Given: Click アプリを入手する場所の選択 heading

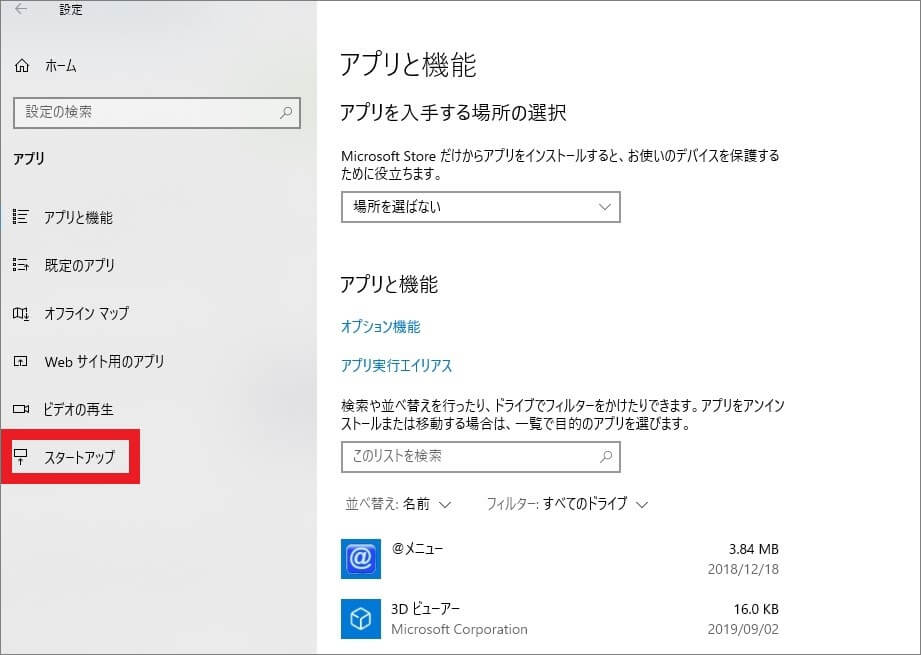Looking at the screenshot, I should 453,113.
